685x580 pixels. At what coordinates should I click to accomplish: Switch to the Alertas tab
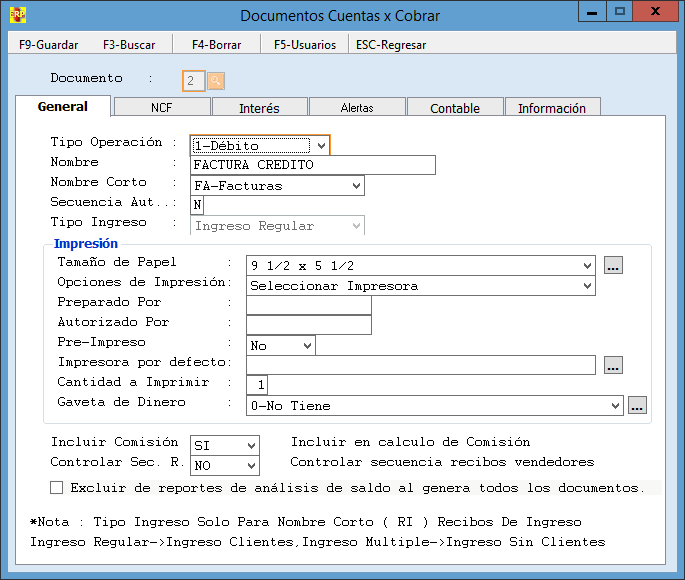(357, 108)
